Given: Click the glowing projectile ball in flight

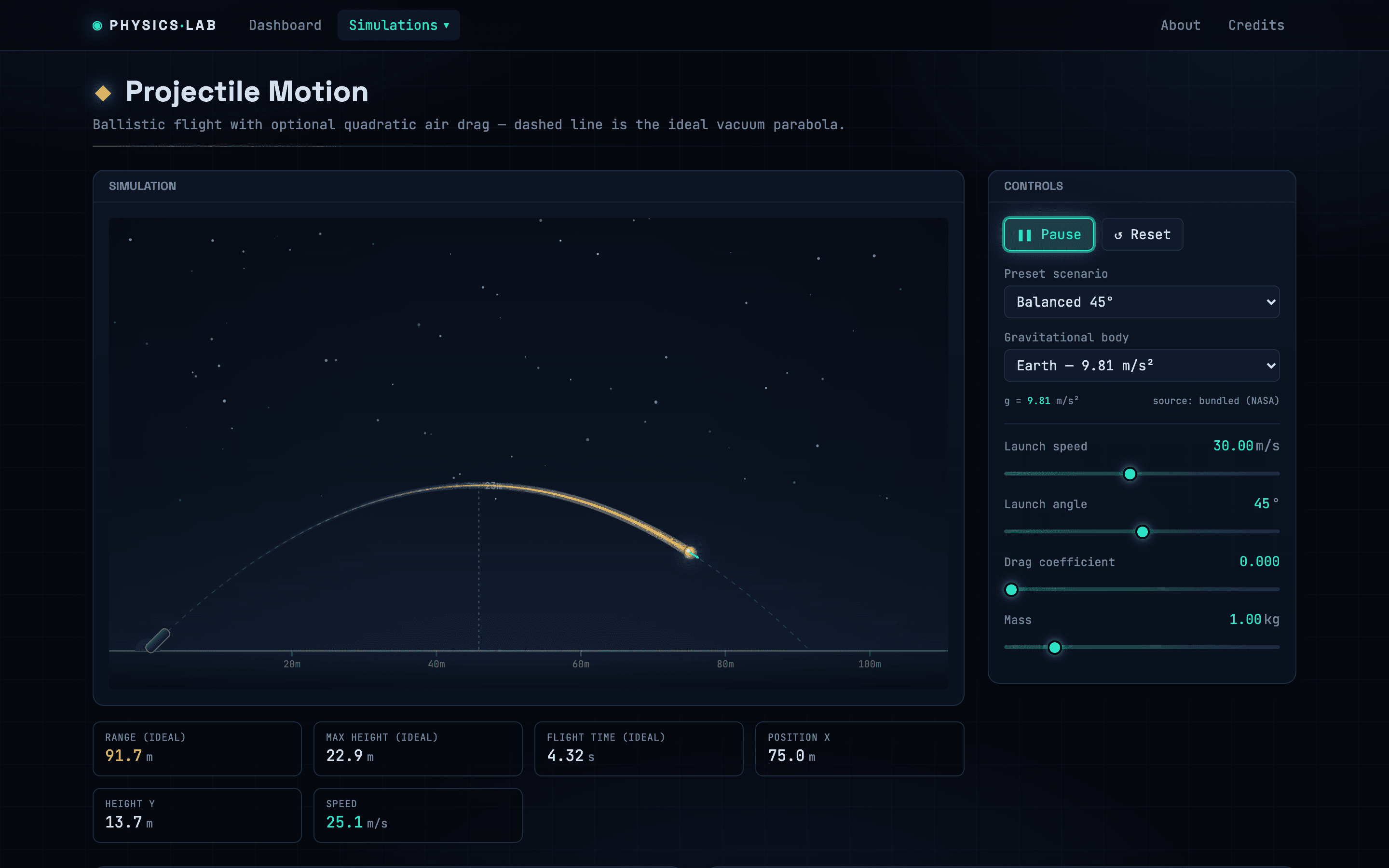Looking at the screenshot, I should (x=690, y=552).
